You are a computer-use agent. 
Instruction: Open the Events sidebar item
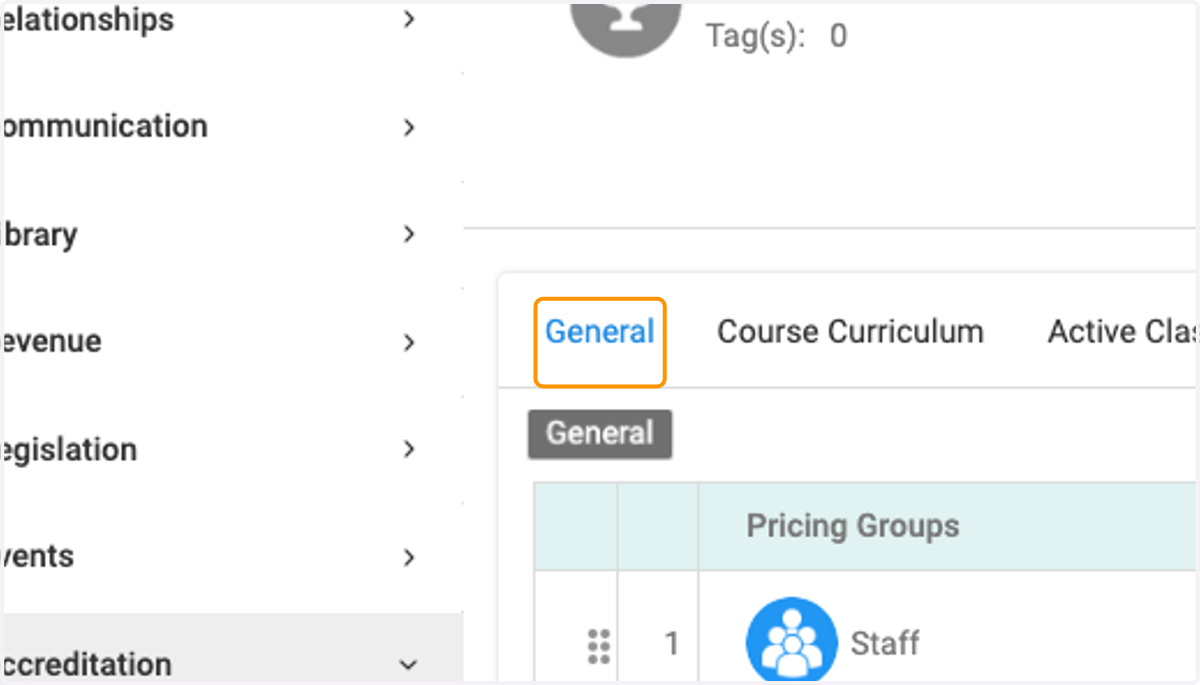click(x=232, y=557)
